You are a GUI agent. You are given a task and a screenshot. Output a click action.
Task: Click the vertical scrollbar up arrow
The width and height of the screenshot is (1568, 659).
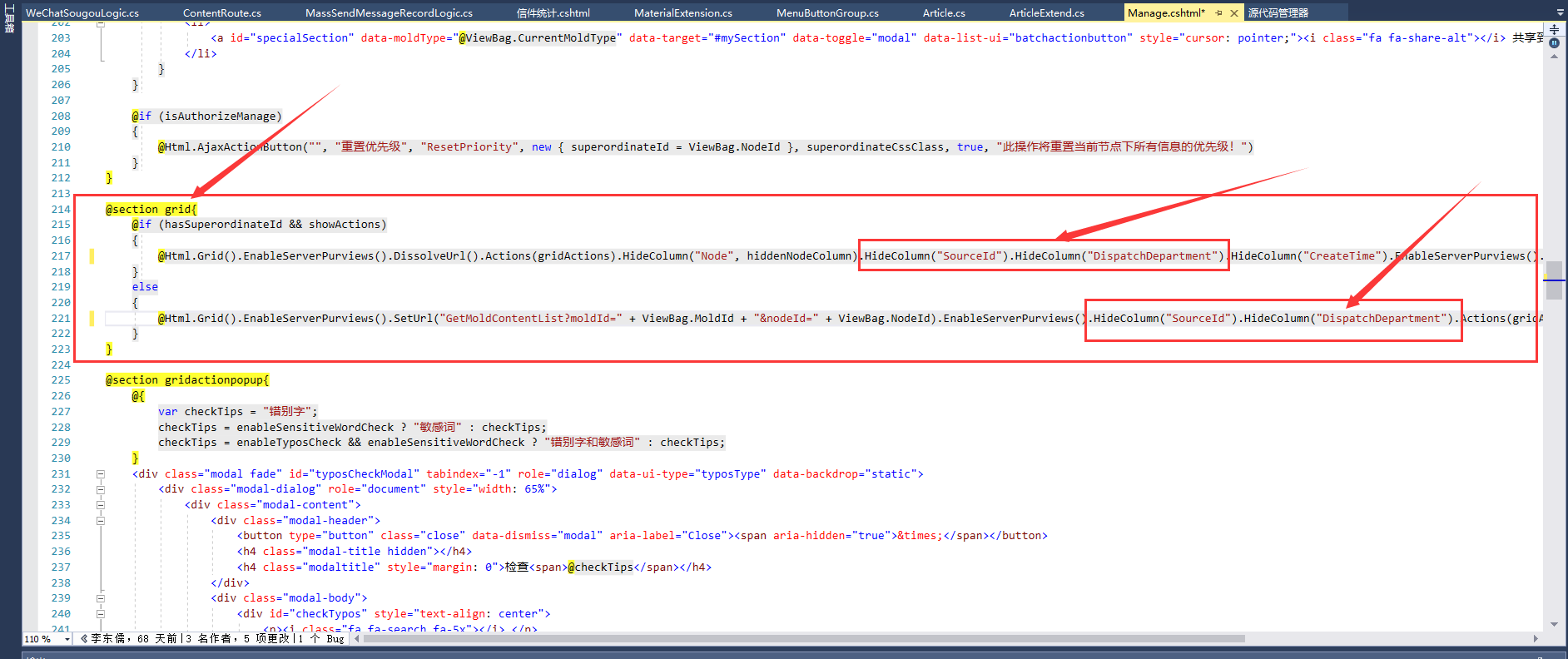(x=1554, y=57)
